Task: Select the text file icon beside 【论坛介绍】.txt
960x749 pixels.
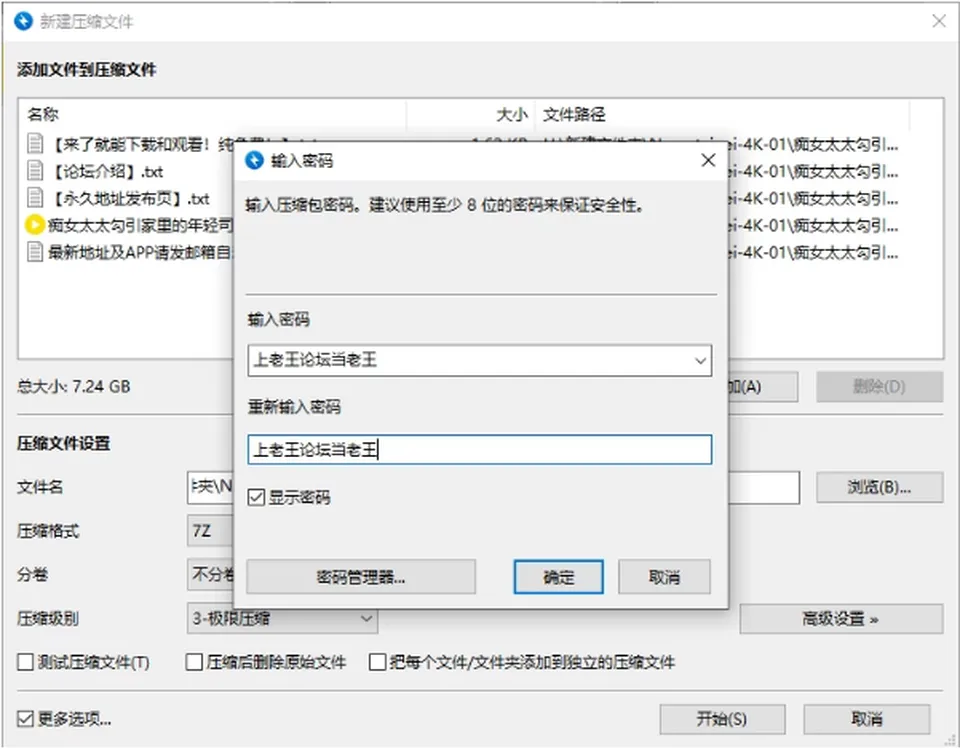Action: [35, 171]
